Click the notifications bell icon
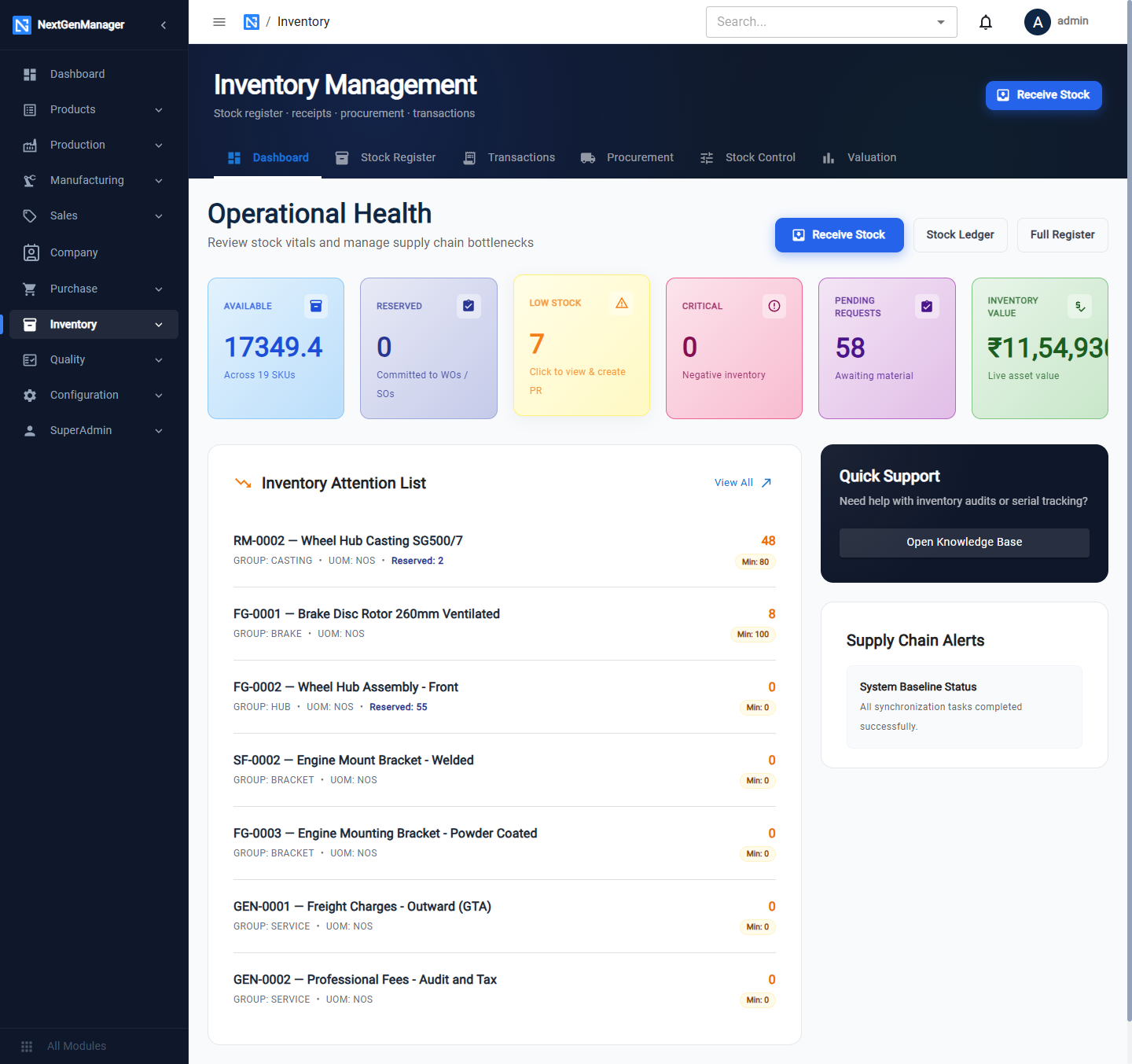 point(986,22)
